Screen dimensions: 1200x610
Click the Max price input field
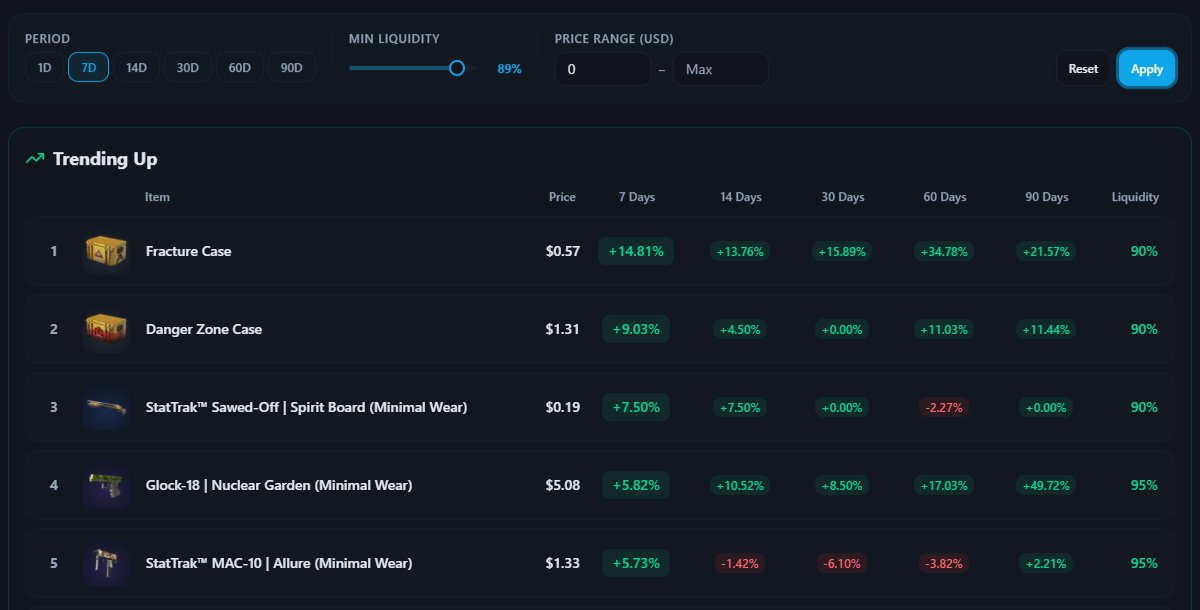point(720,69)
